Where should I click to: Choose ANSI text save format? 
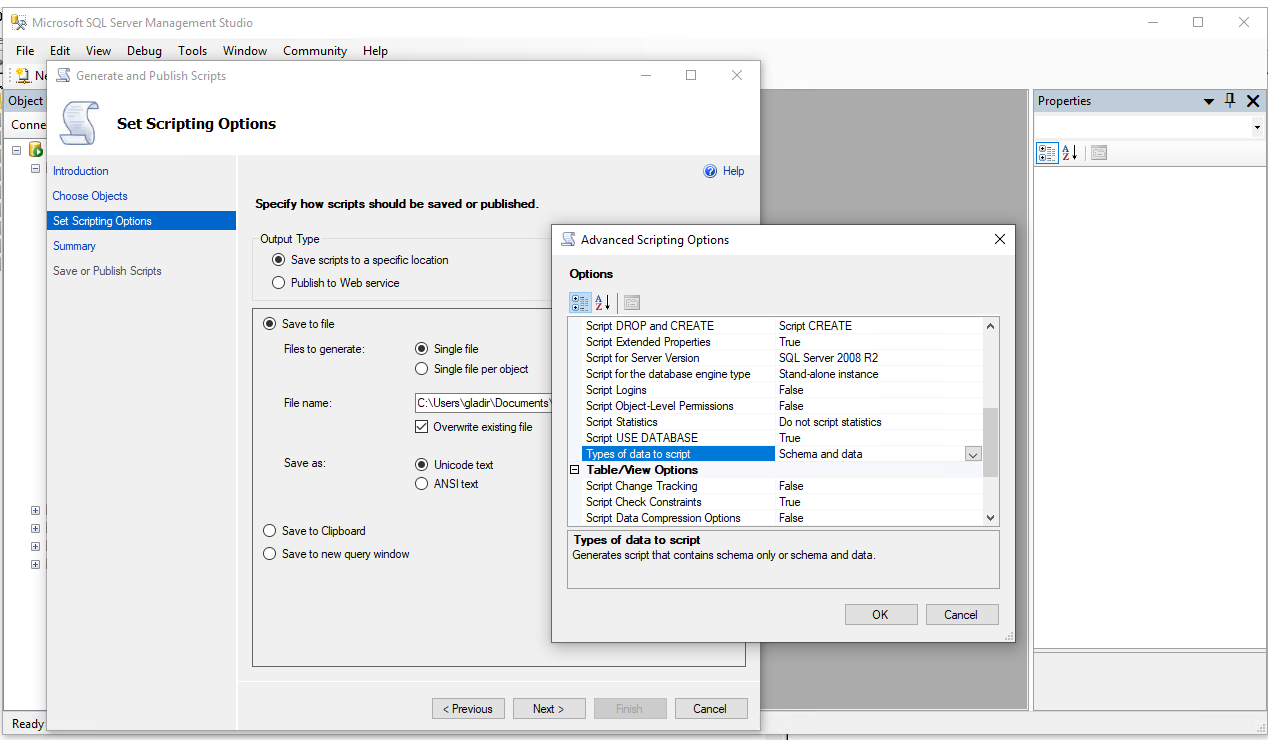point(421,484)
